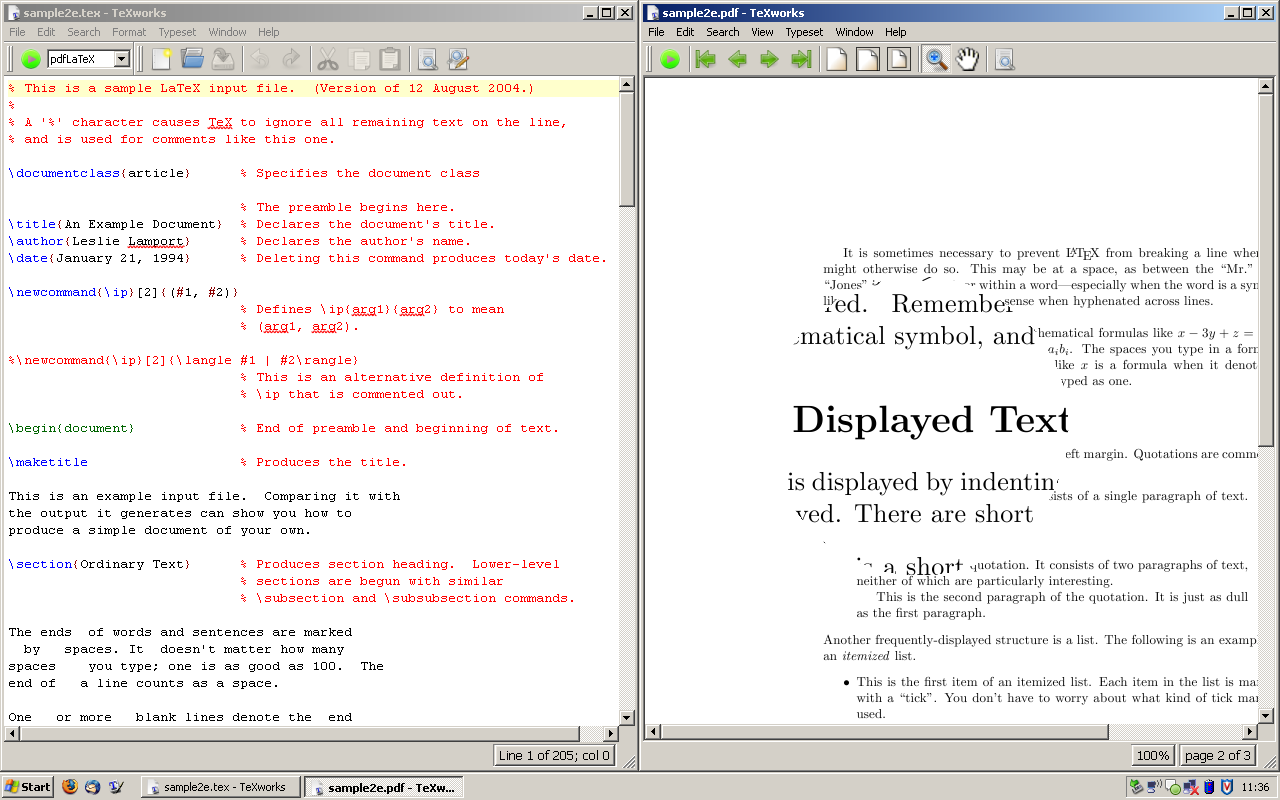Click the Save icon in the editor toolbar
This screenshot has width=1280, height=800.
pos(223,59)
